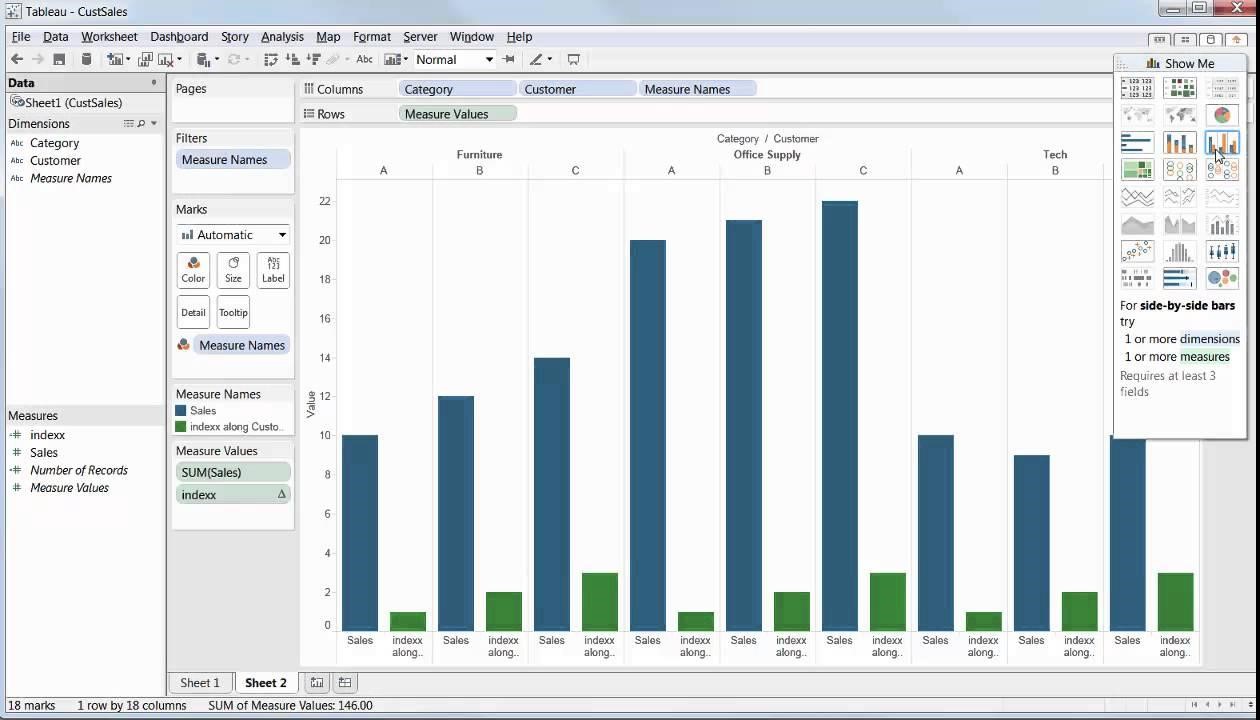Select box-and-whisker plot in Show Me
The height and width of the screenshot is (720, 1260).
point(1222,251)
